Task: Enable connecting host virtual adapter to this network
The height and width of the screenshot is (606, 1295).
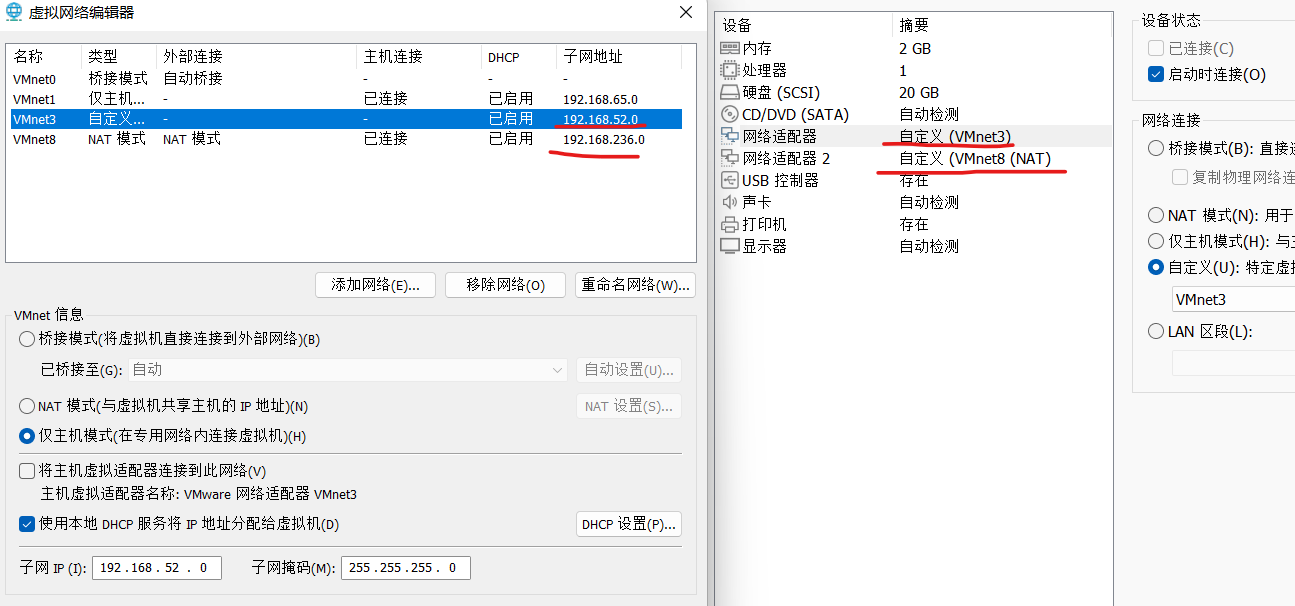Action: point(27,471)
